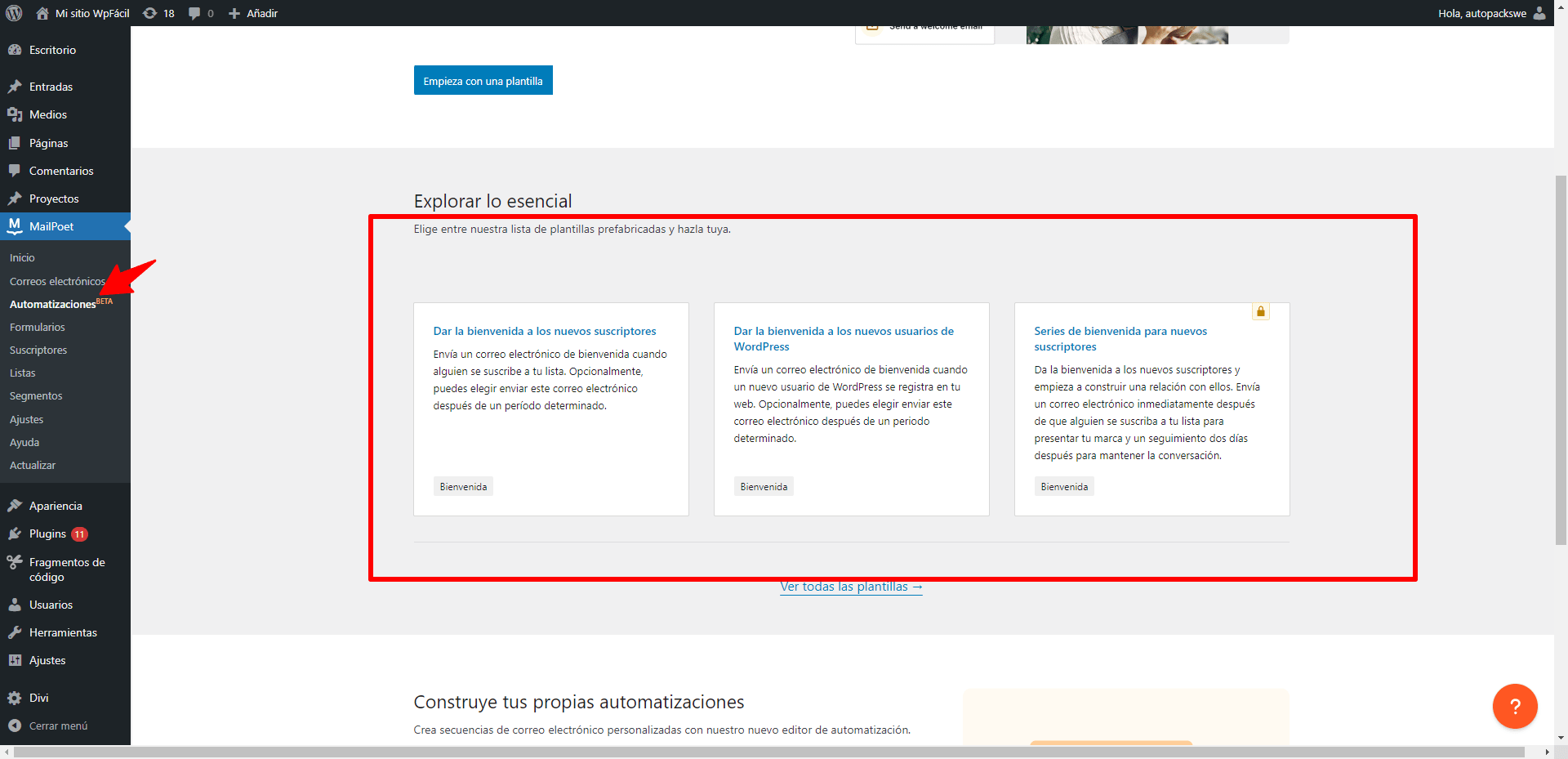Click the Medios media icon
Viewport: 1568px width, 759px height.
coord(15,114)
